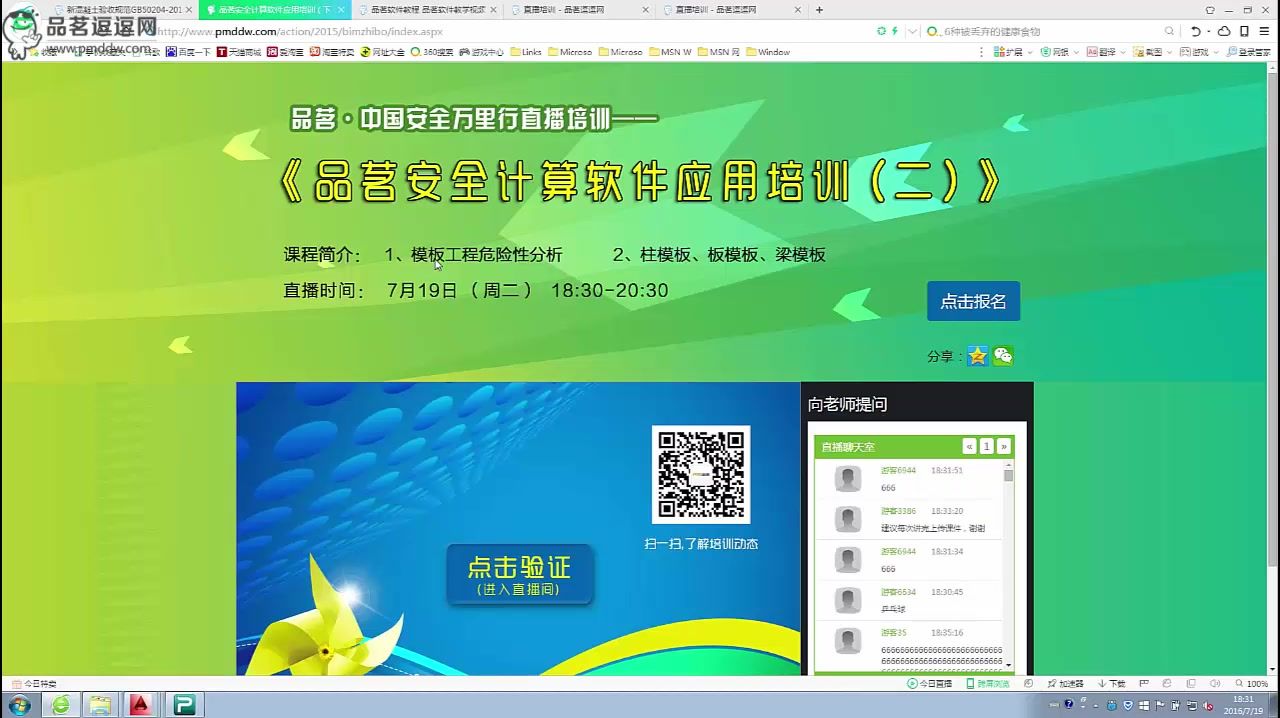
Task: Open the 翻译 translate dropdown
Action: (x=1105, y=52)
